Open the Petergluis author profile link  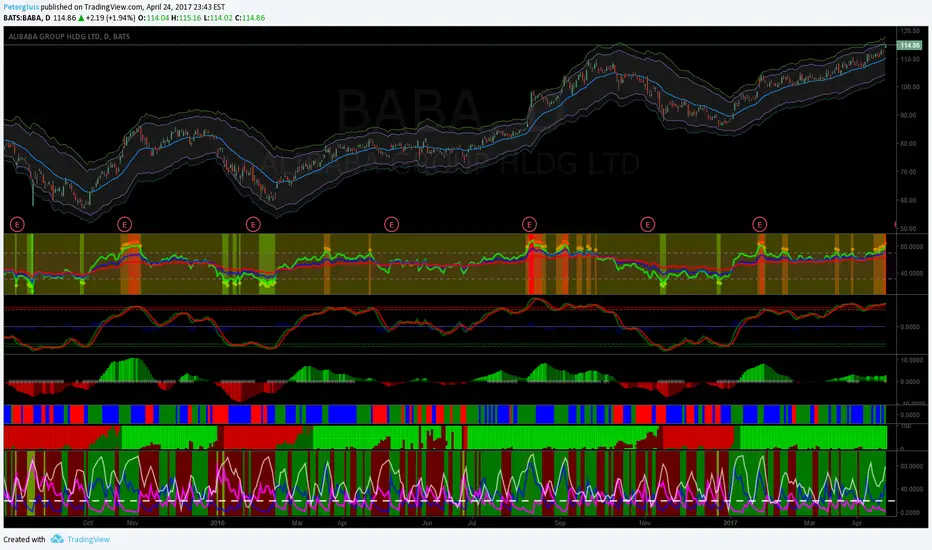tap(21, 7)
